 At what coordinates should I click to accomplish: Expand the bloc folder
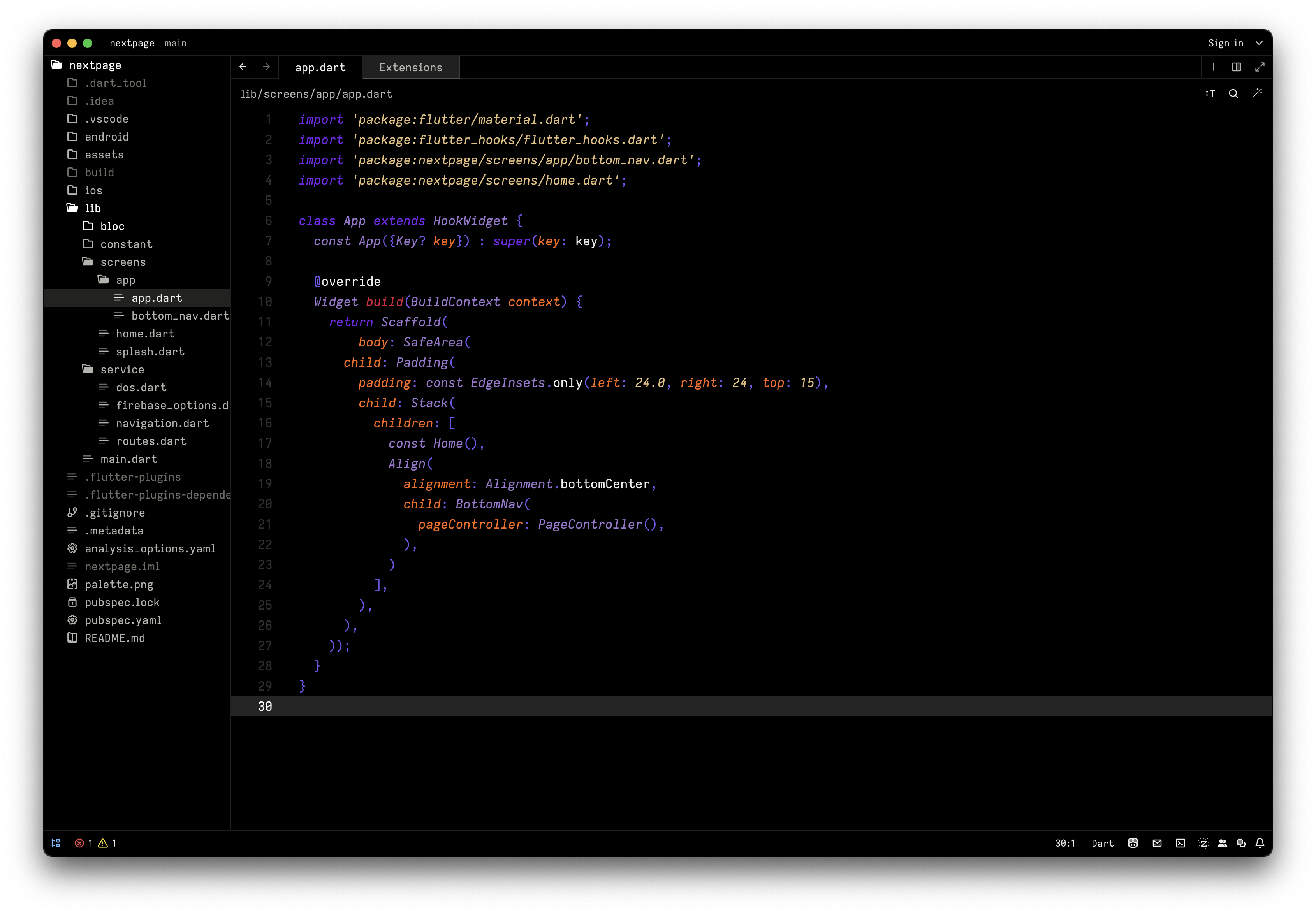click(112, 226)
